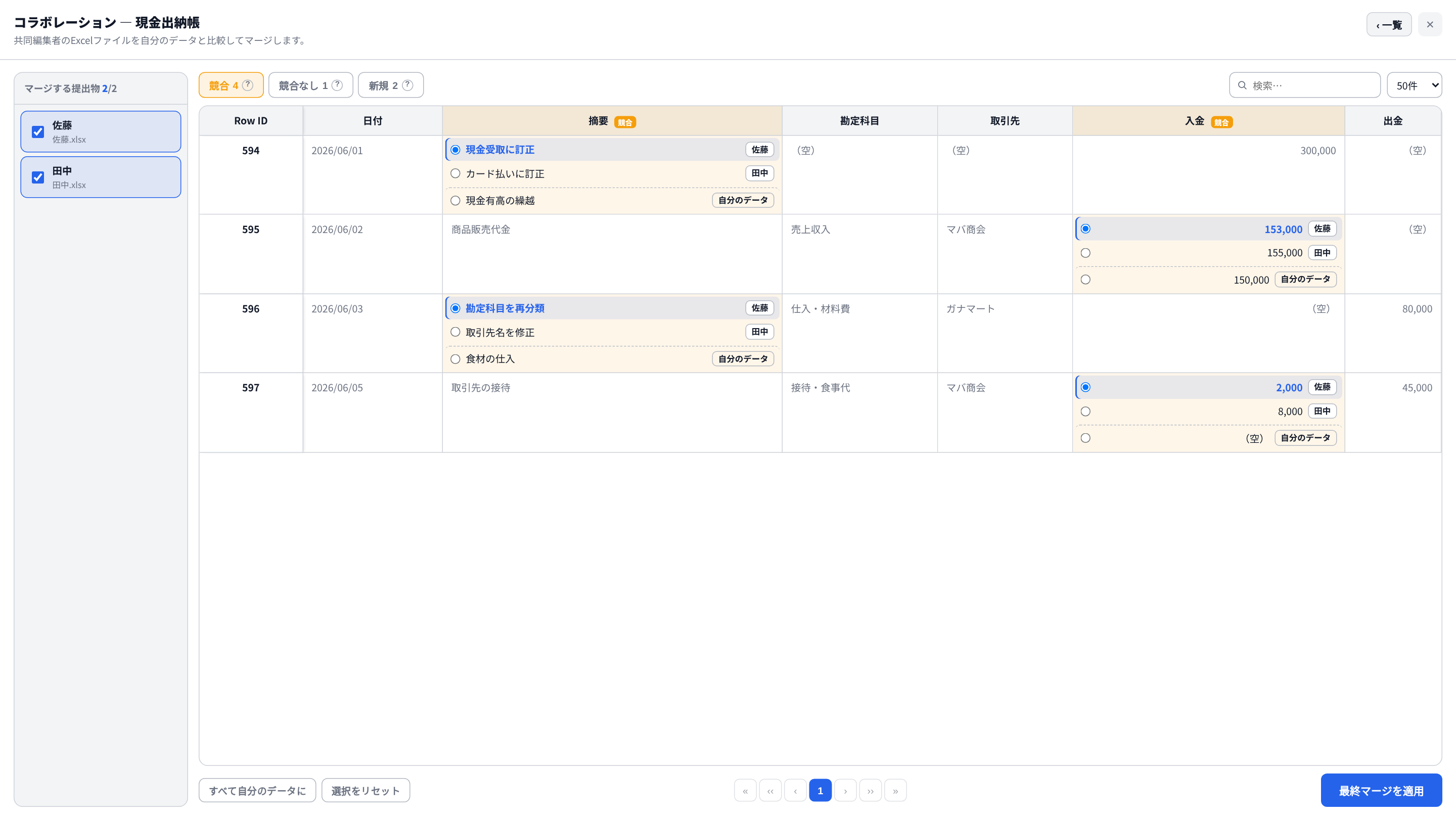
Task: Click 佐藤.xlsx file name
Action: pos(69,140)
